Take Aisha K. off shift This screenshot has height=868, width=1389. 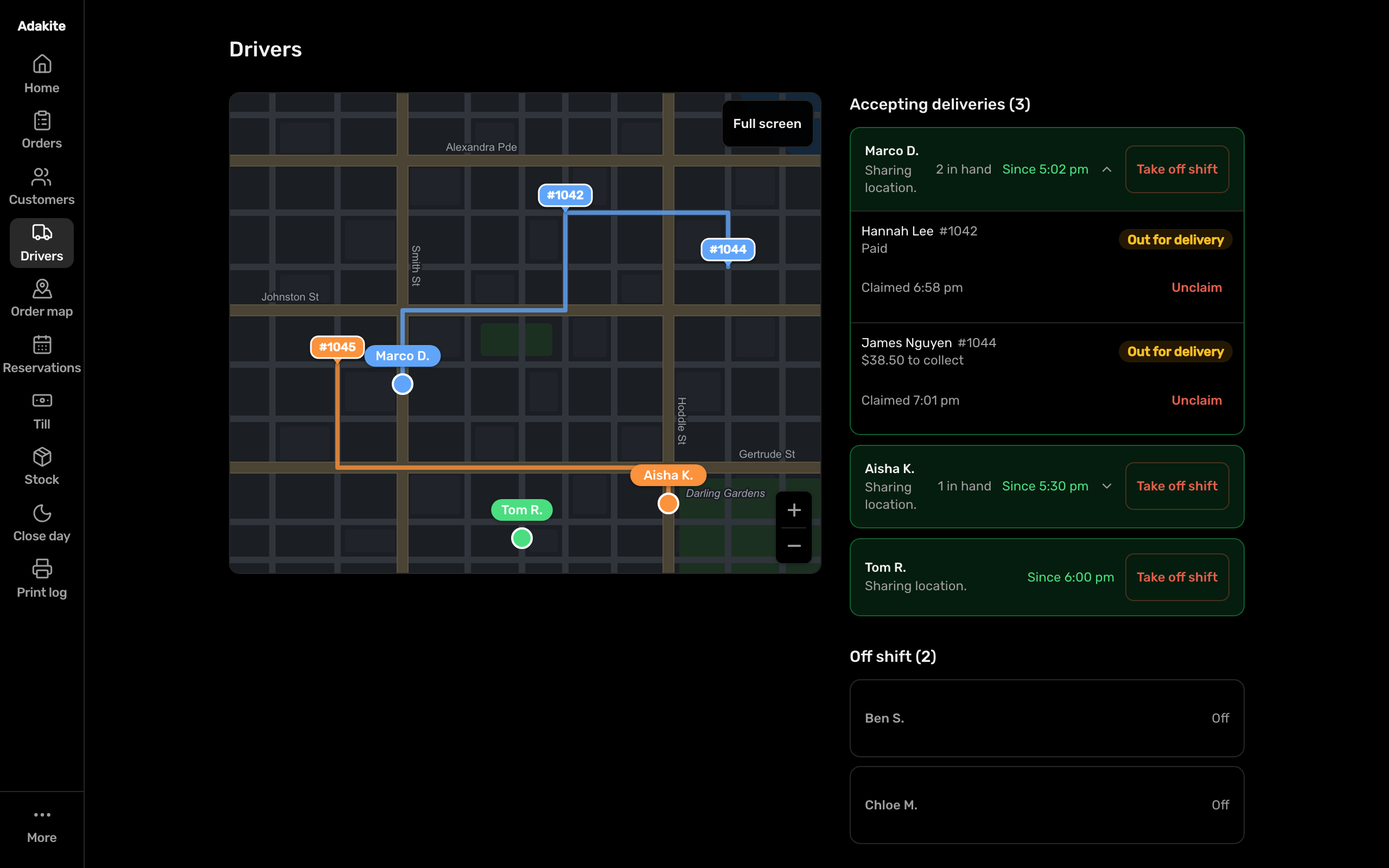click(x=1177, y=486)
